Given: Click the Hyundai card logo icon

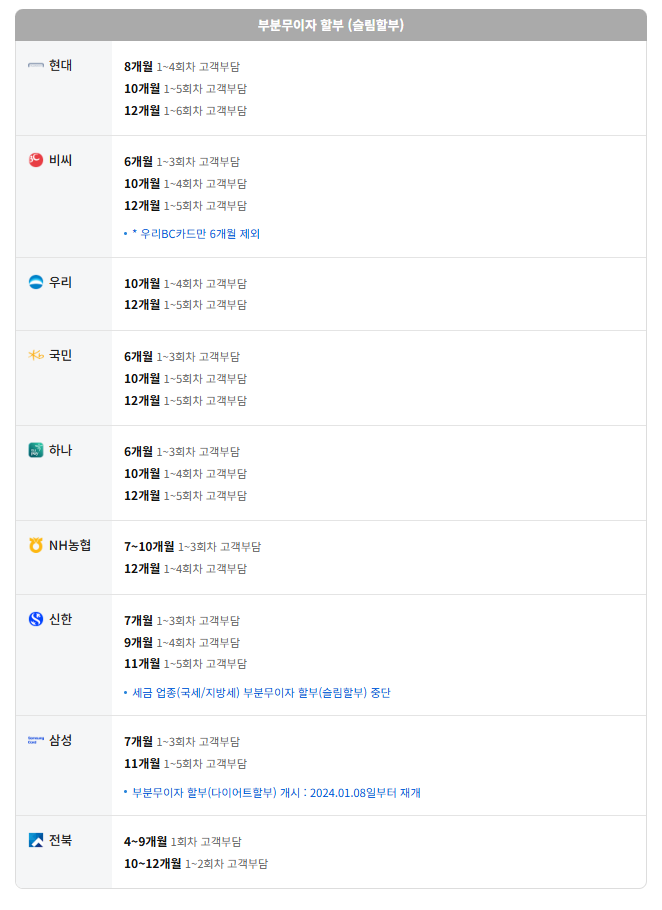Looking at the screenshot, I should point(36,66).
